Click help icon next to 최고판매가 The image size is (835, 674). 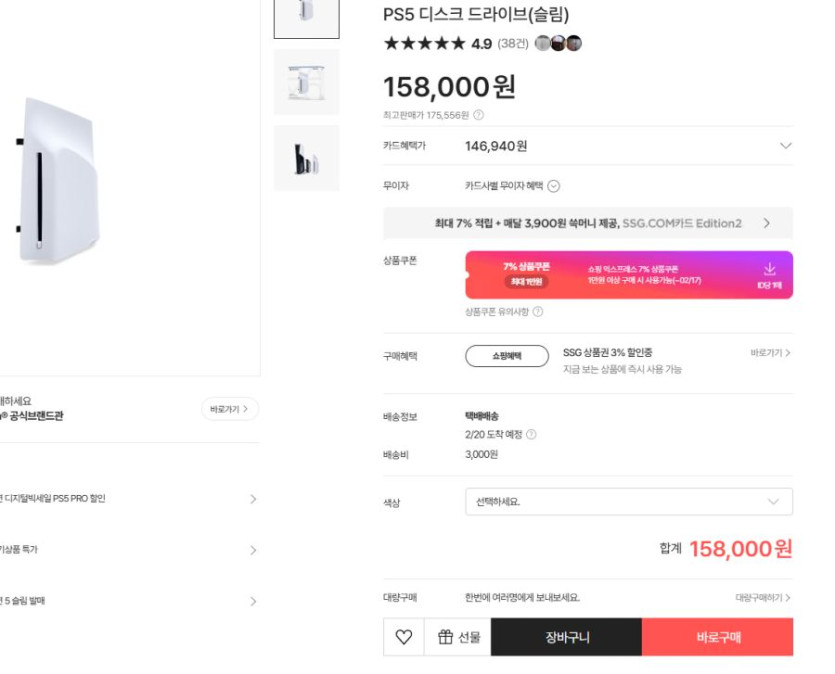pos(478,115)
